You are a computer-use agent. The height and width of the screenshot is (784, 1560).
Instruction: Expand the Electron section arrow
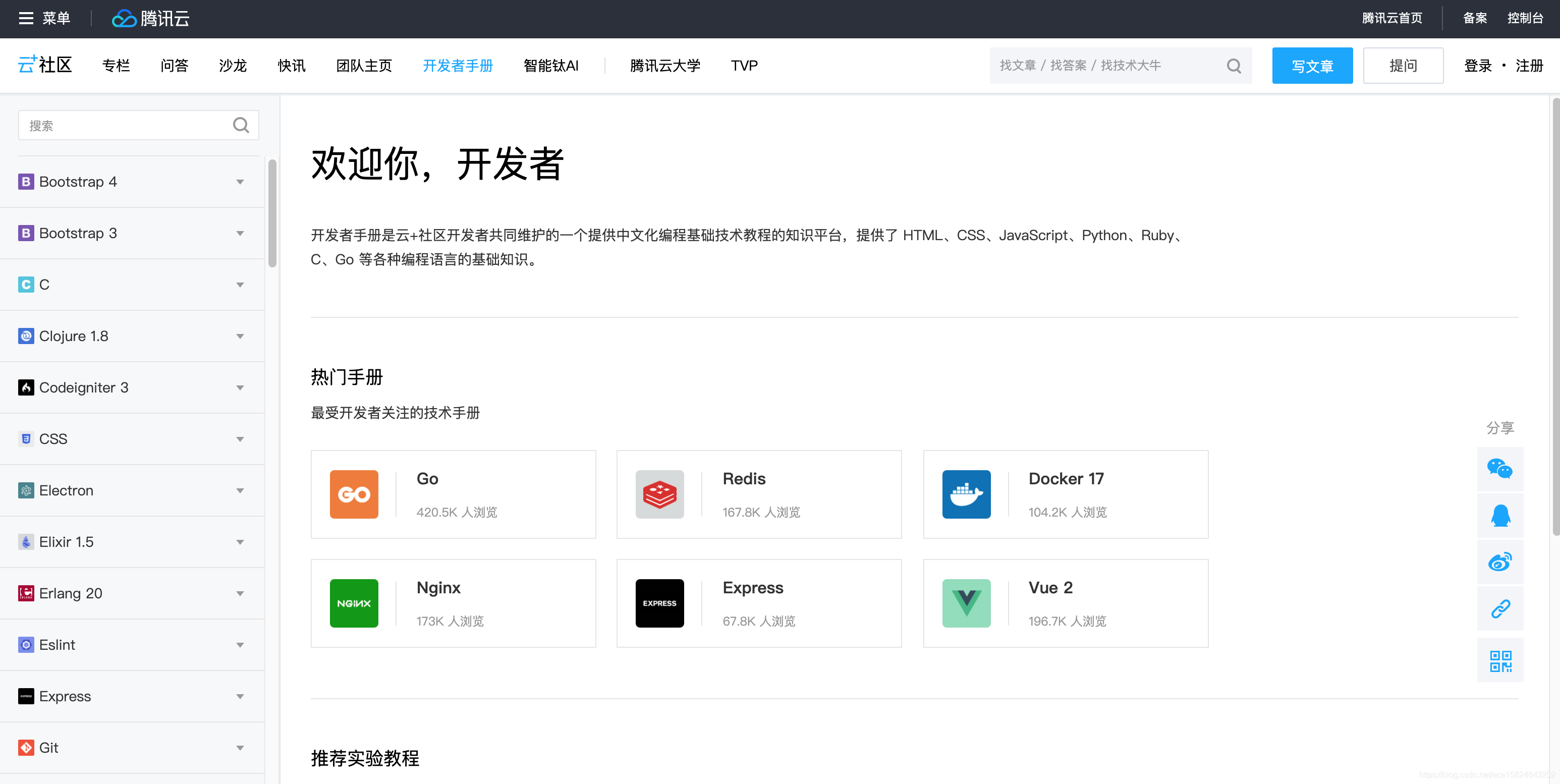pos(240,491)
